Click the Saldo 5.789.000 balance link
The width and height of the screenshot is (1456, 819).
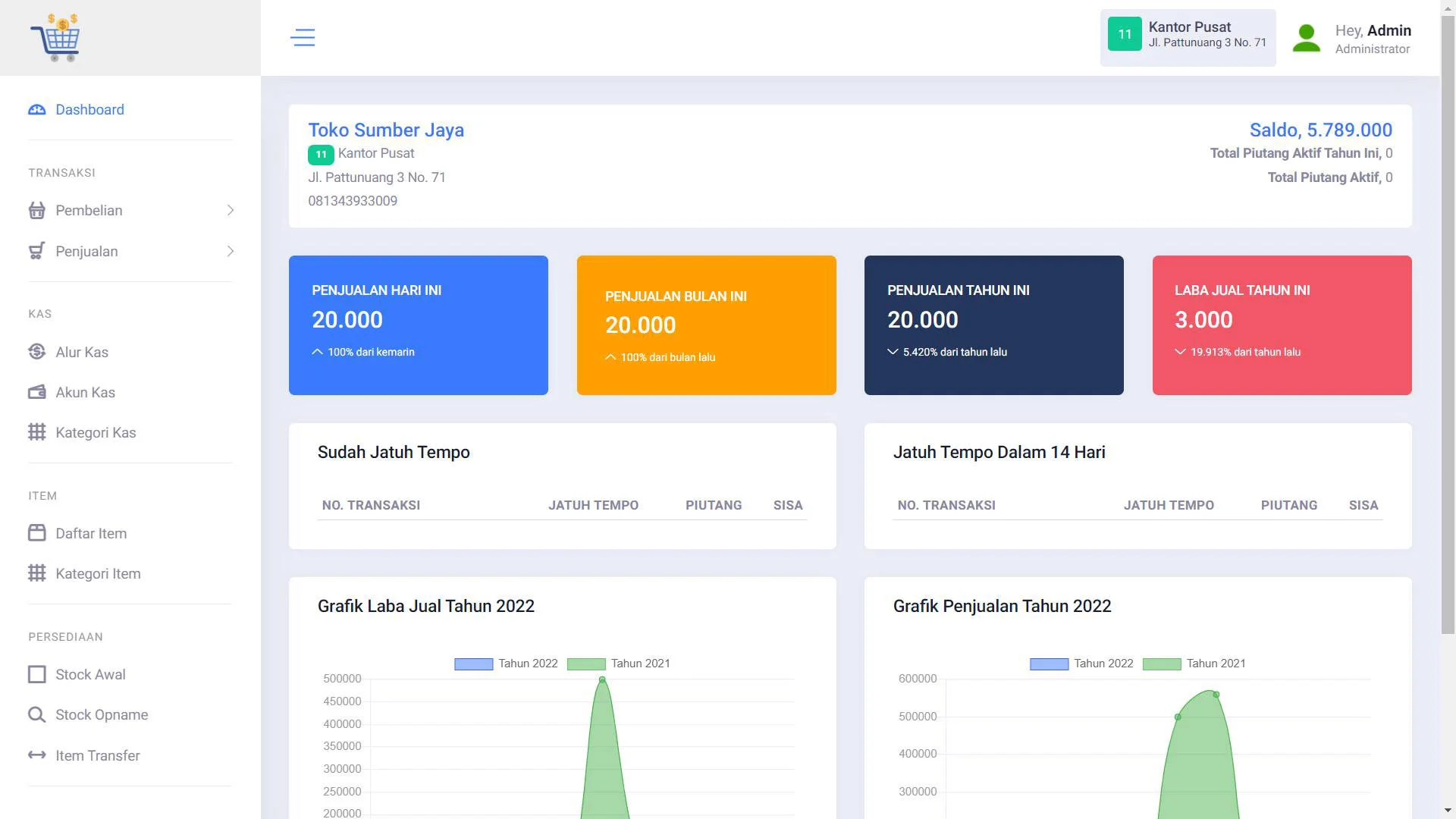coord(1320,129)
